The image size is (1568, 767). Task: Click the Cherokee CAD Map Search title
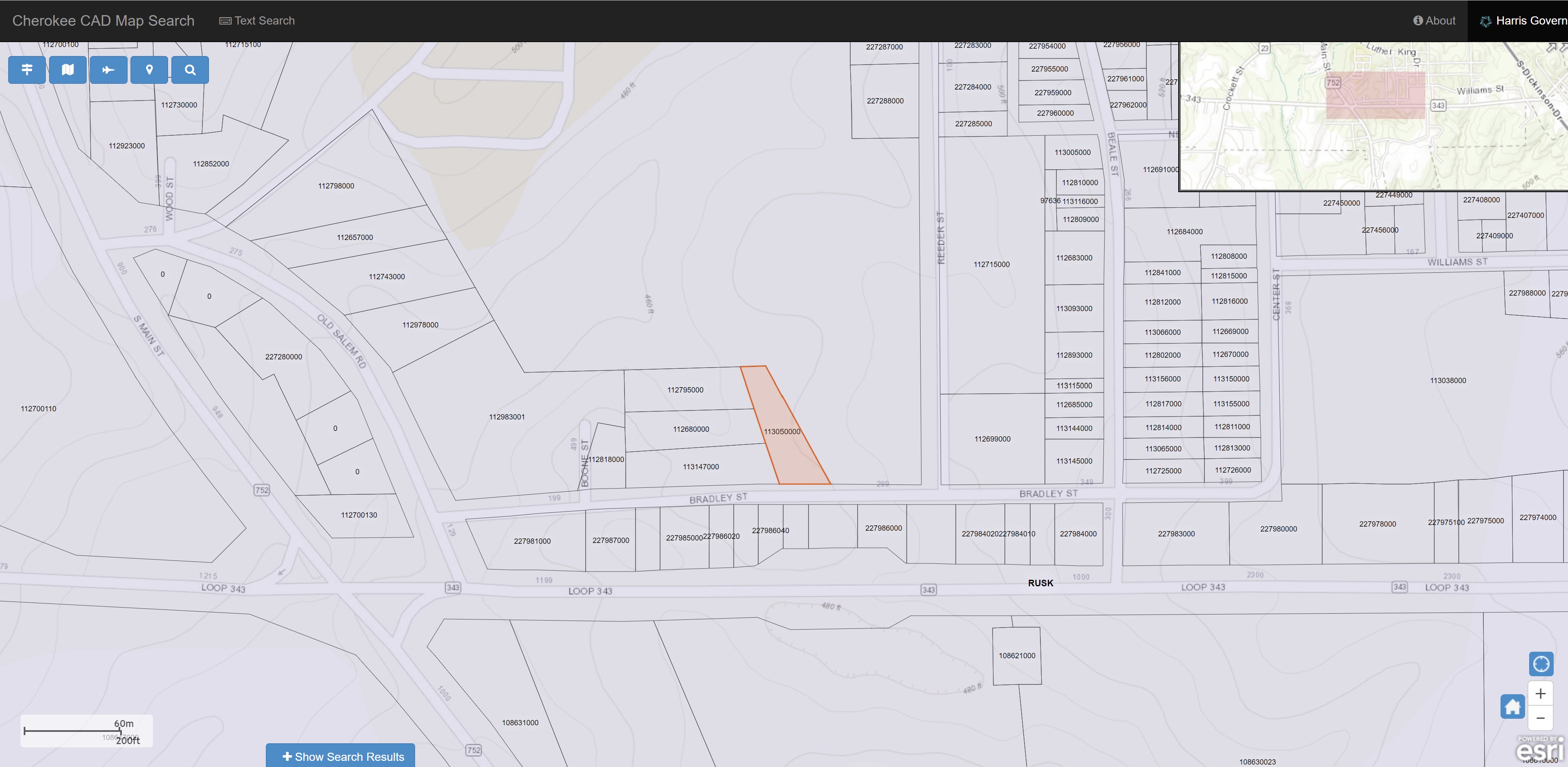point(103,21)
